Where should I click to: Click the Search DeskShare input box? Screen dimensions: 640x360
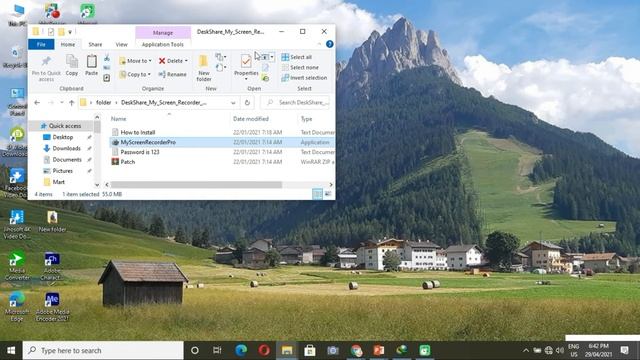click(295, 103)
